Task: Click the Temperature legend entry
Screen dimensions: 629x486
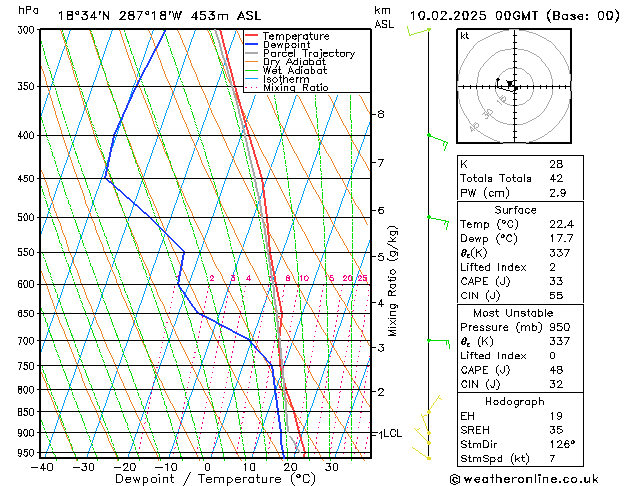Action: coord(287,36)
